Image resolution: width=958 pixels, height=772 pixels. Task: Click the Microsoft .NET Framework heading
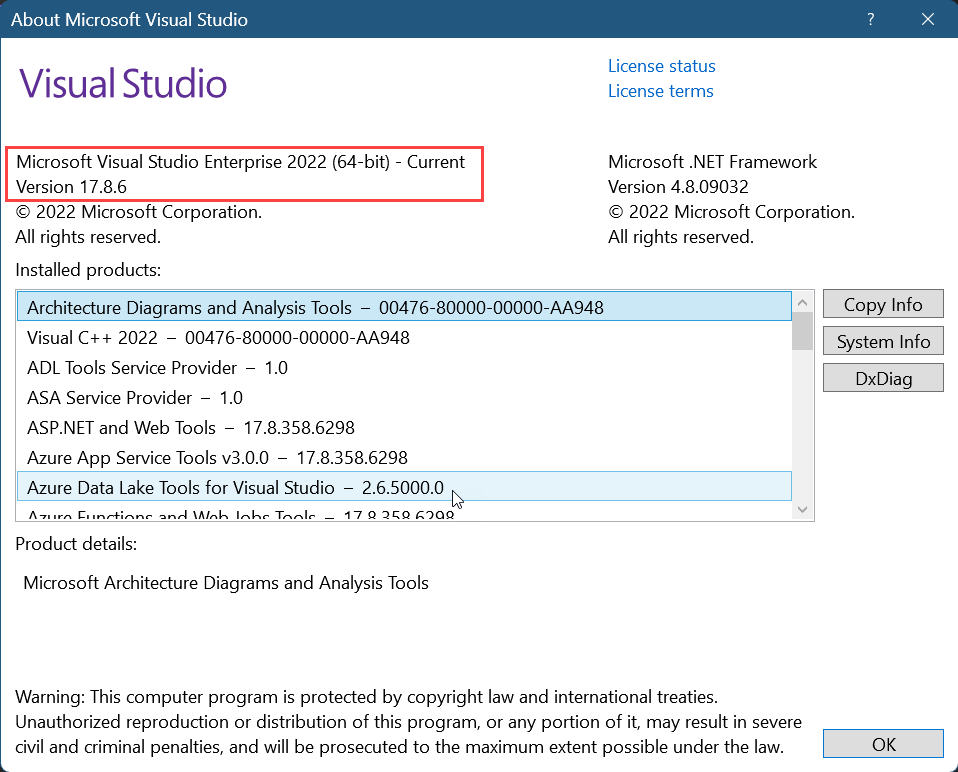pos(712,162)
